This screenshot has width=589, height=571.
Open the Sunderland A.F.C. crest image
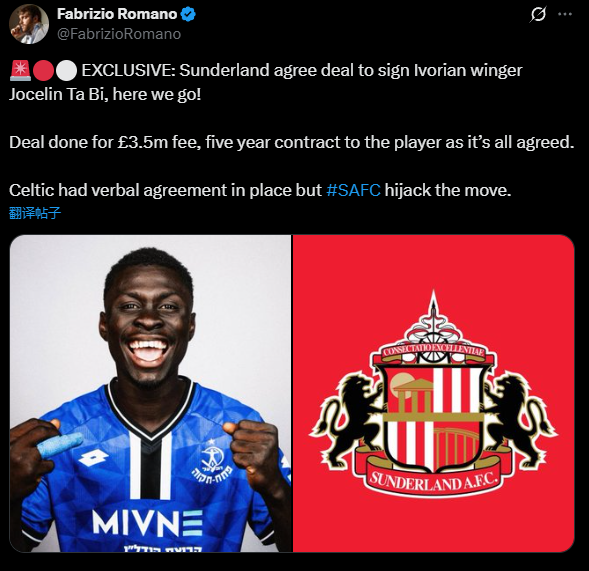[433, 393]
